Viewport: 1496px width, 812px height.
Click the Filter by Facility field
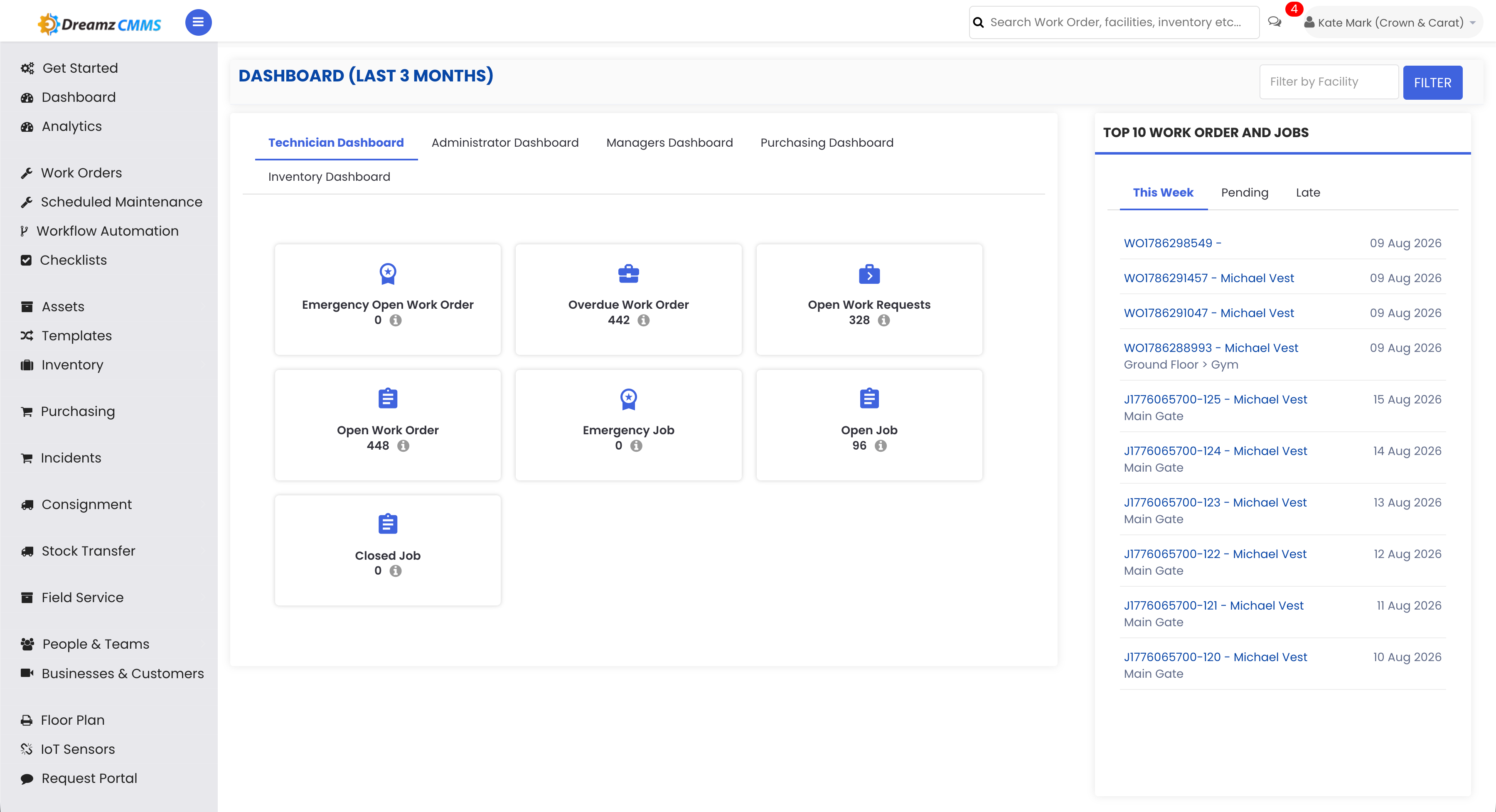tap(1329, 82)
